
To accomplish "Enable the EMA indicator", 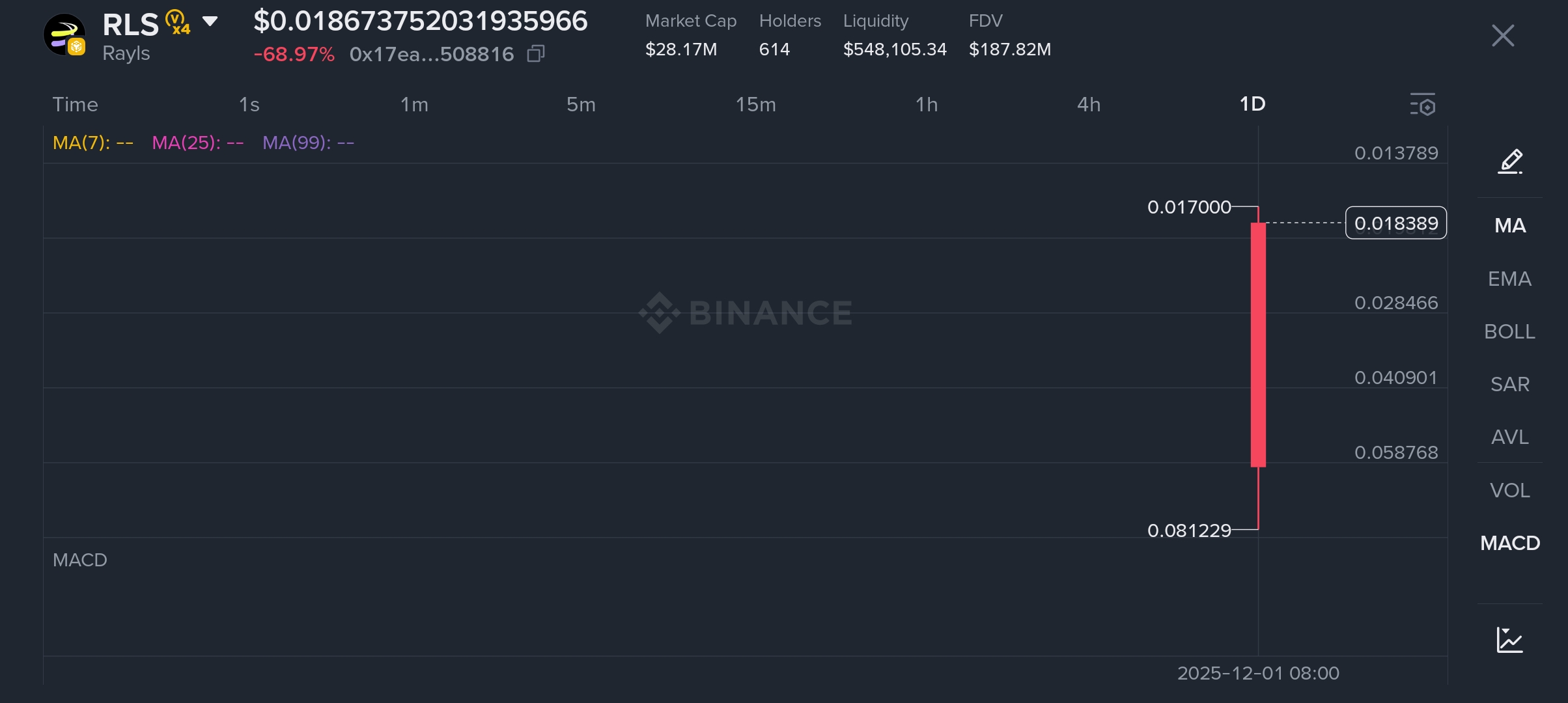I will pos(1509,279).
